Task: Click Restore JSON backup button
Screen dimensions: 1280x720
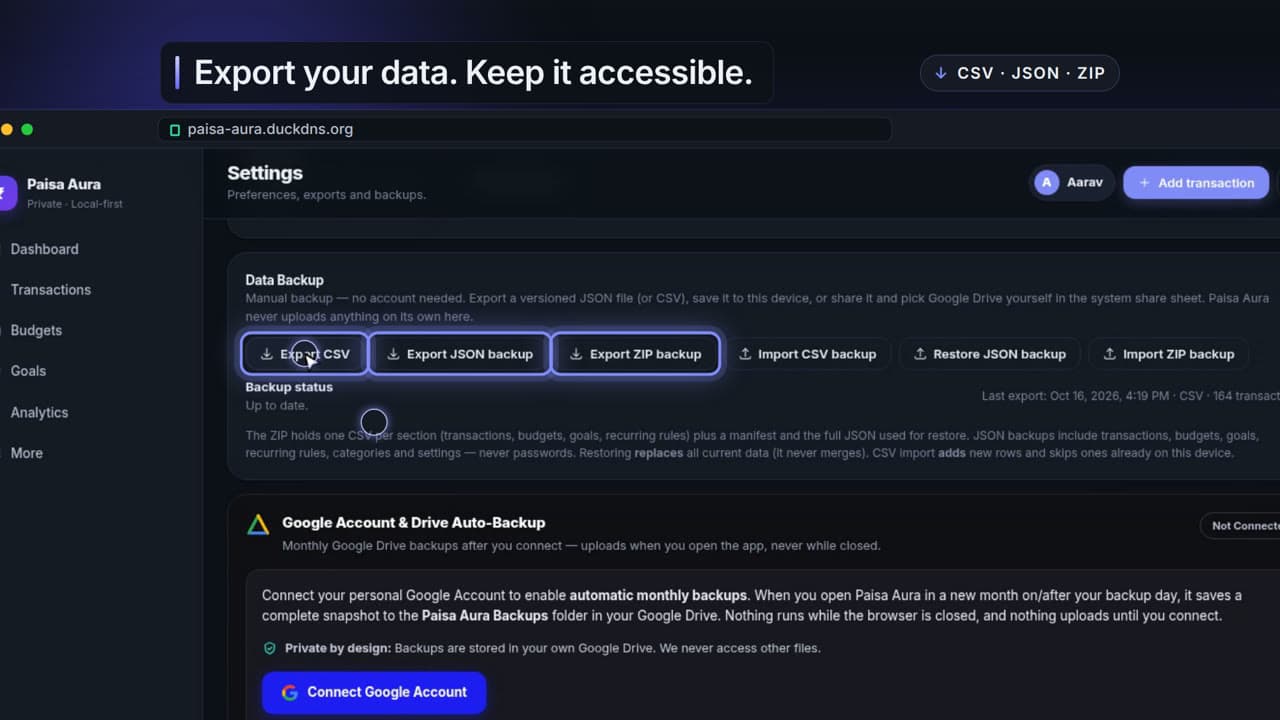Action: [989, 354]
